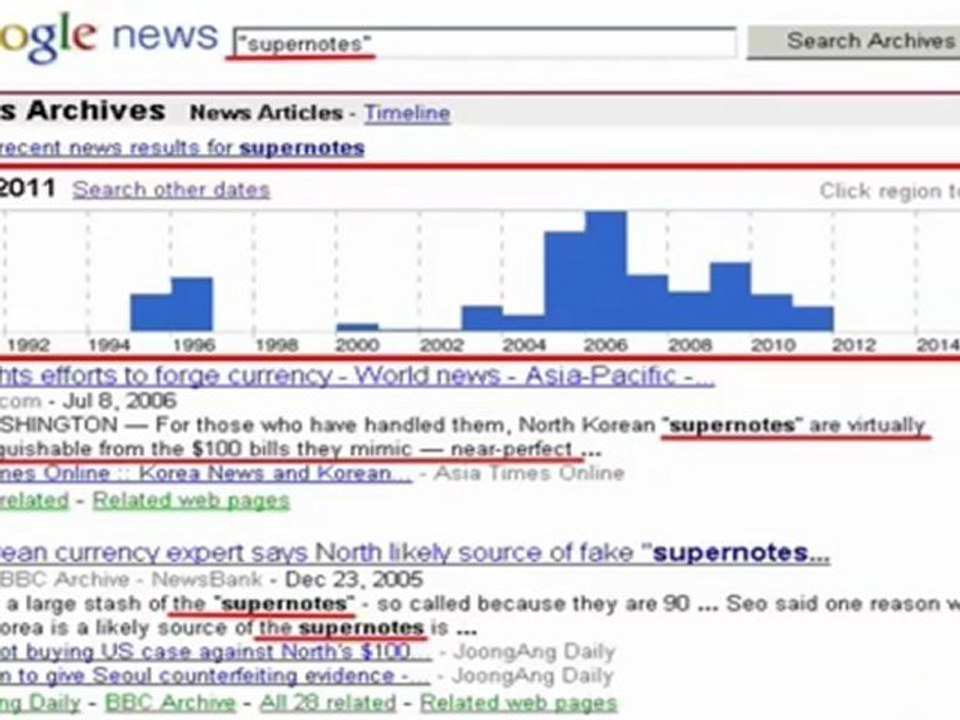The height and width of the screenshot is (720, 960).
Task: Click the 2005 bar in timeline chart
Action: [564, 282]
